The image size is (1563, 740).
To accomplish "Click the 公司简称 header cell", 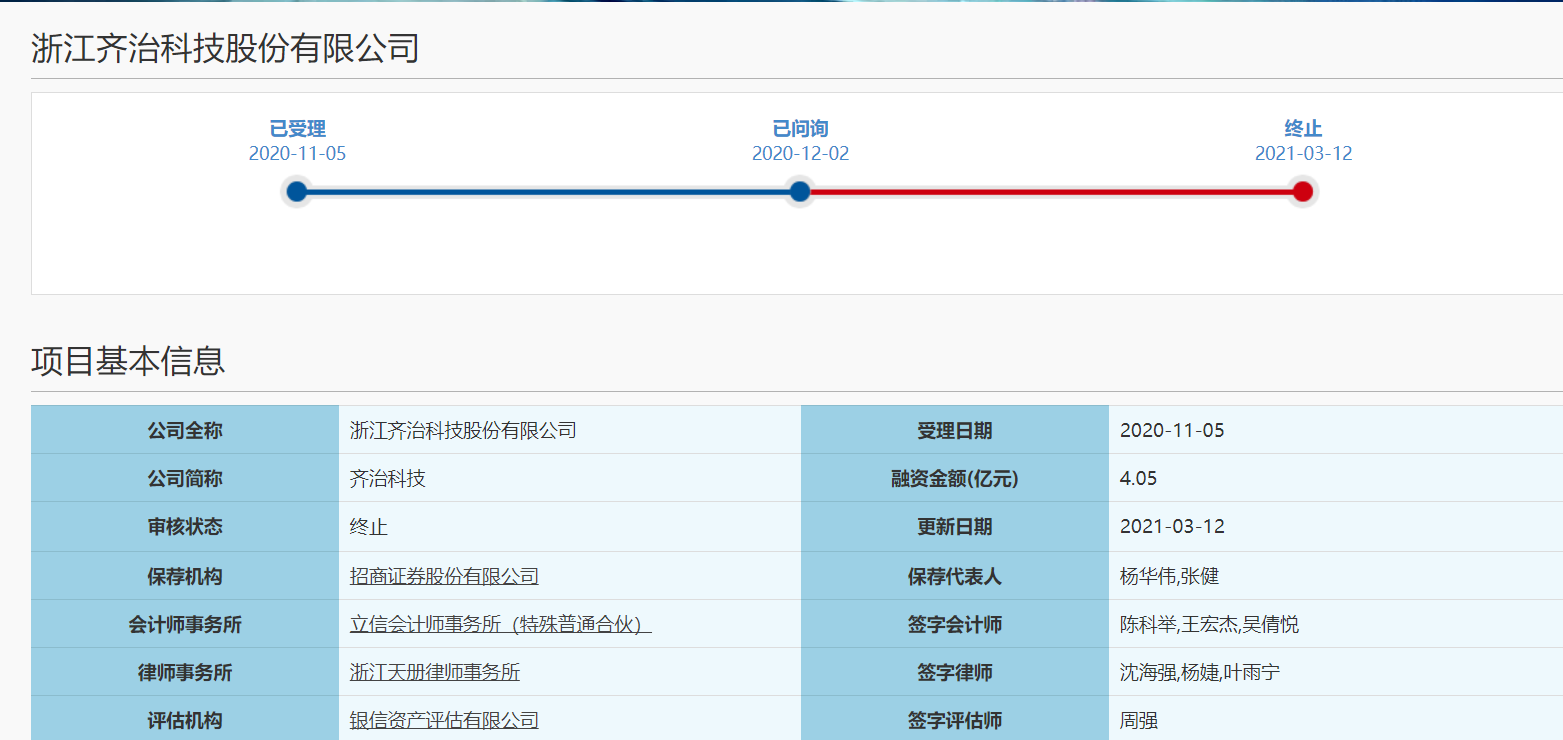I will (x=185, y=478).
